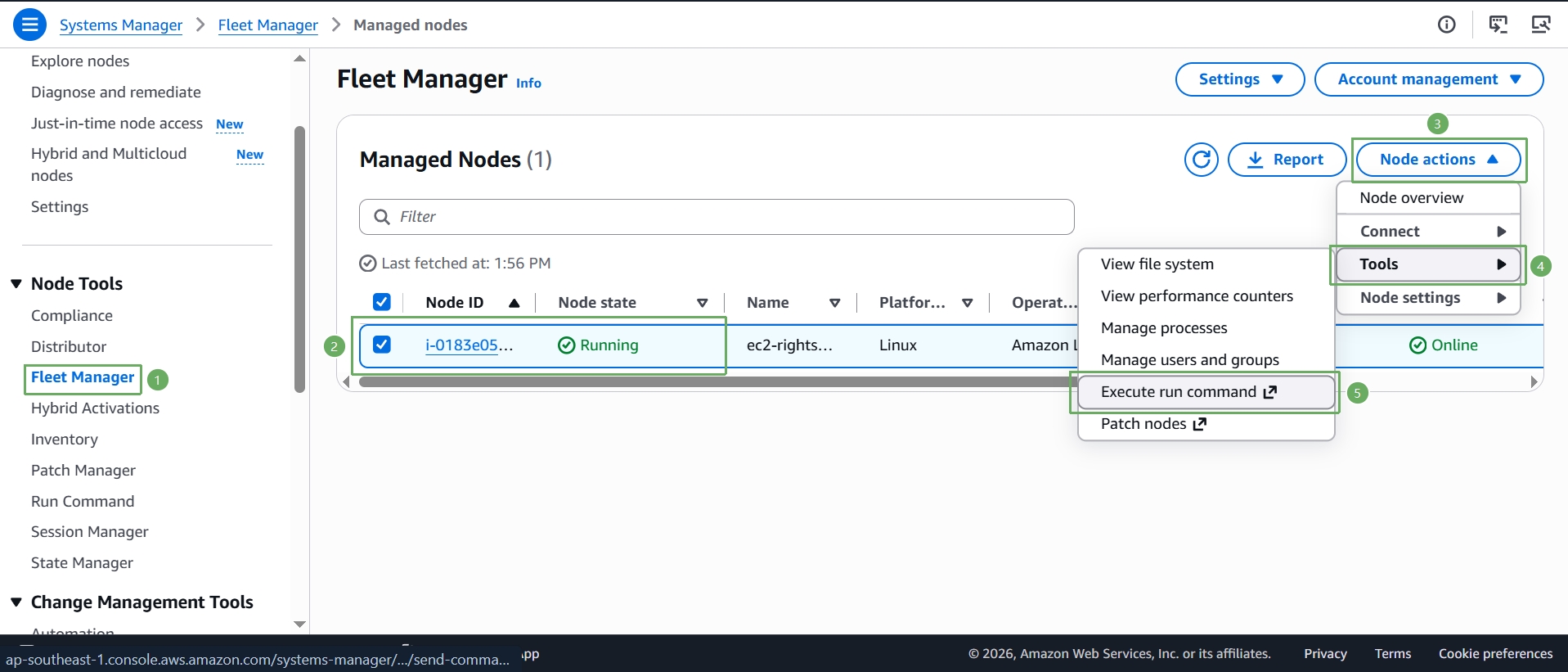This screenshot has height=672, width=1568.
Task: Open Node state column filter arrow
Action: tap(702, 303)
